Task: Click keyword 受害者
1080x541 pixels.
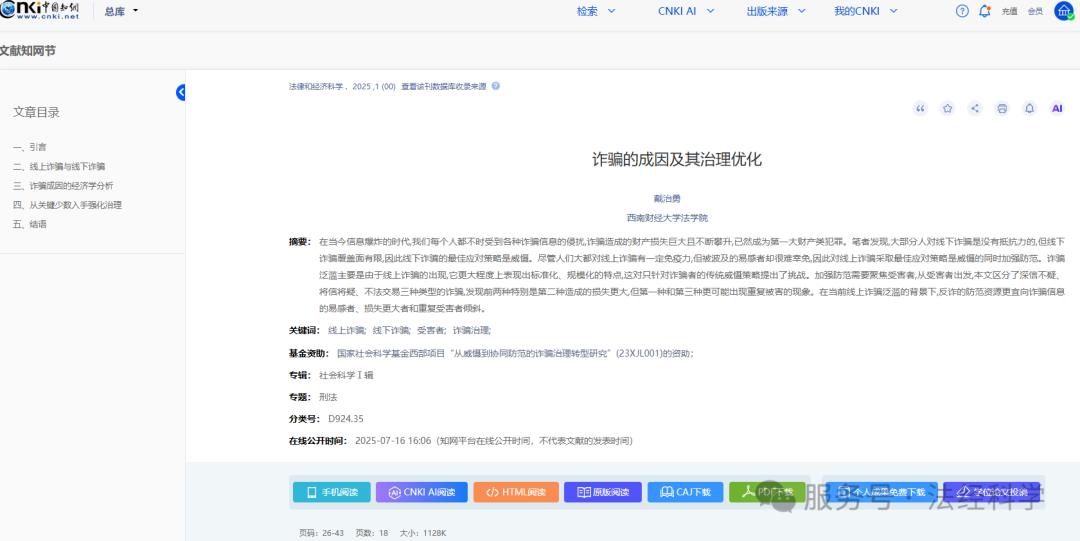Action: point(431,330)
